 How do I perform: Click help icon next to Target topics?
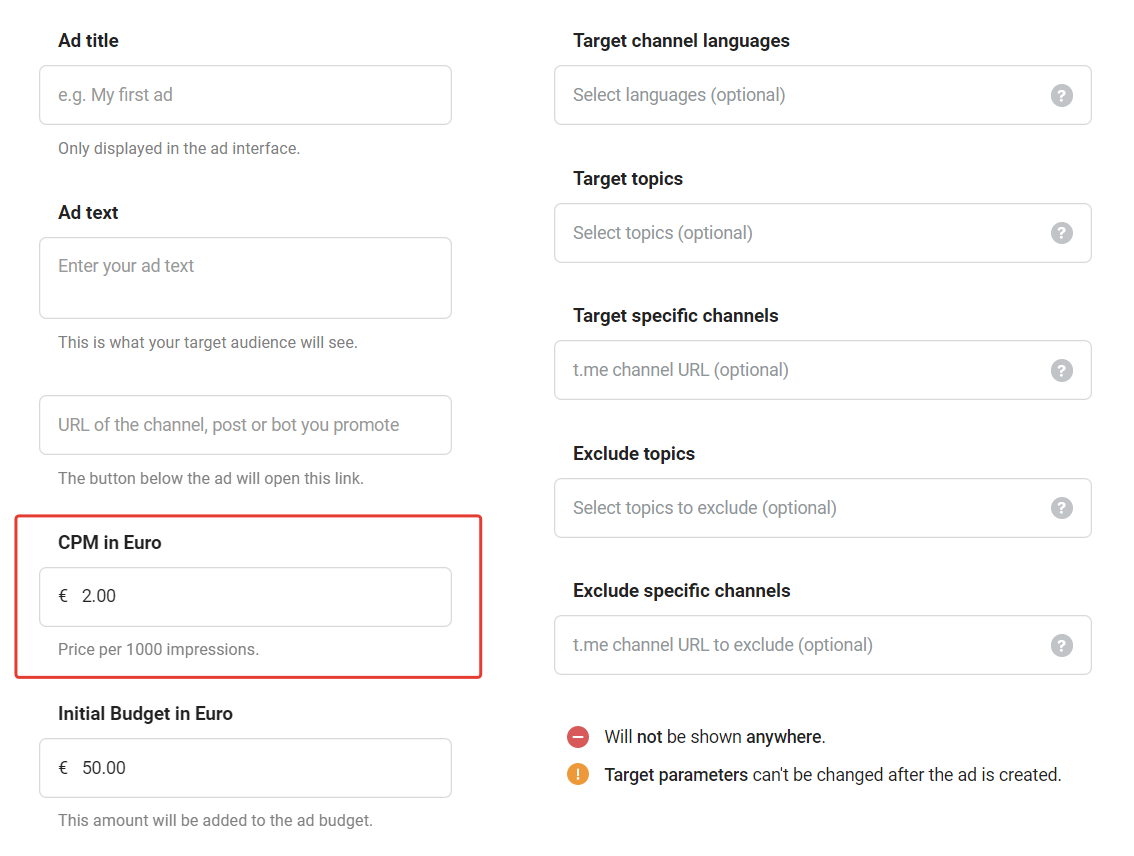[1061, 233]
